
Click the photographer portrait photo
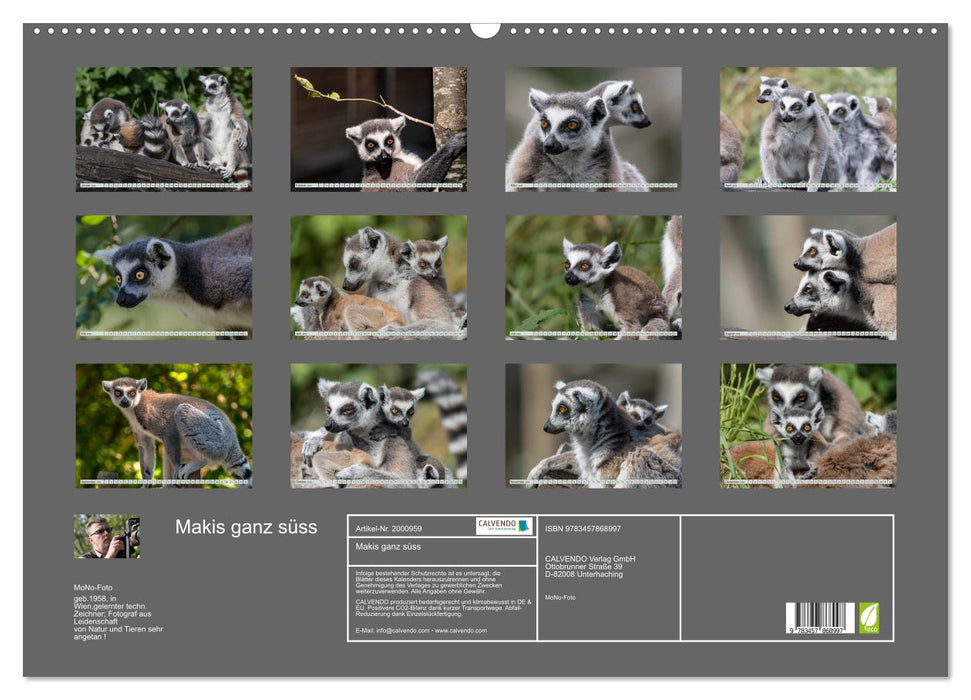coord(106,536)
